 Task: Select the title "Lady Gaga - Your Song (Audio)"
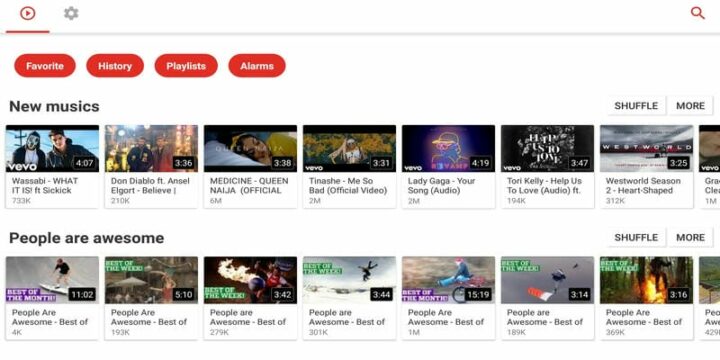click(442, 186)
